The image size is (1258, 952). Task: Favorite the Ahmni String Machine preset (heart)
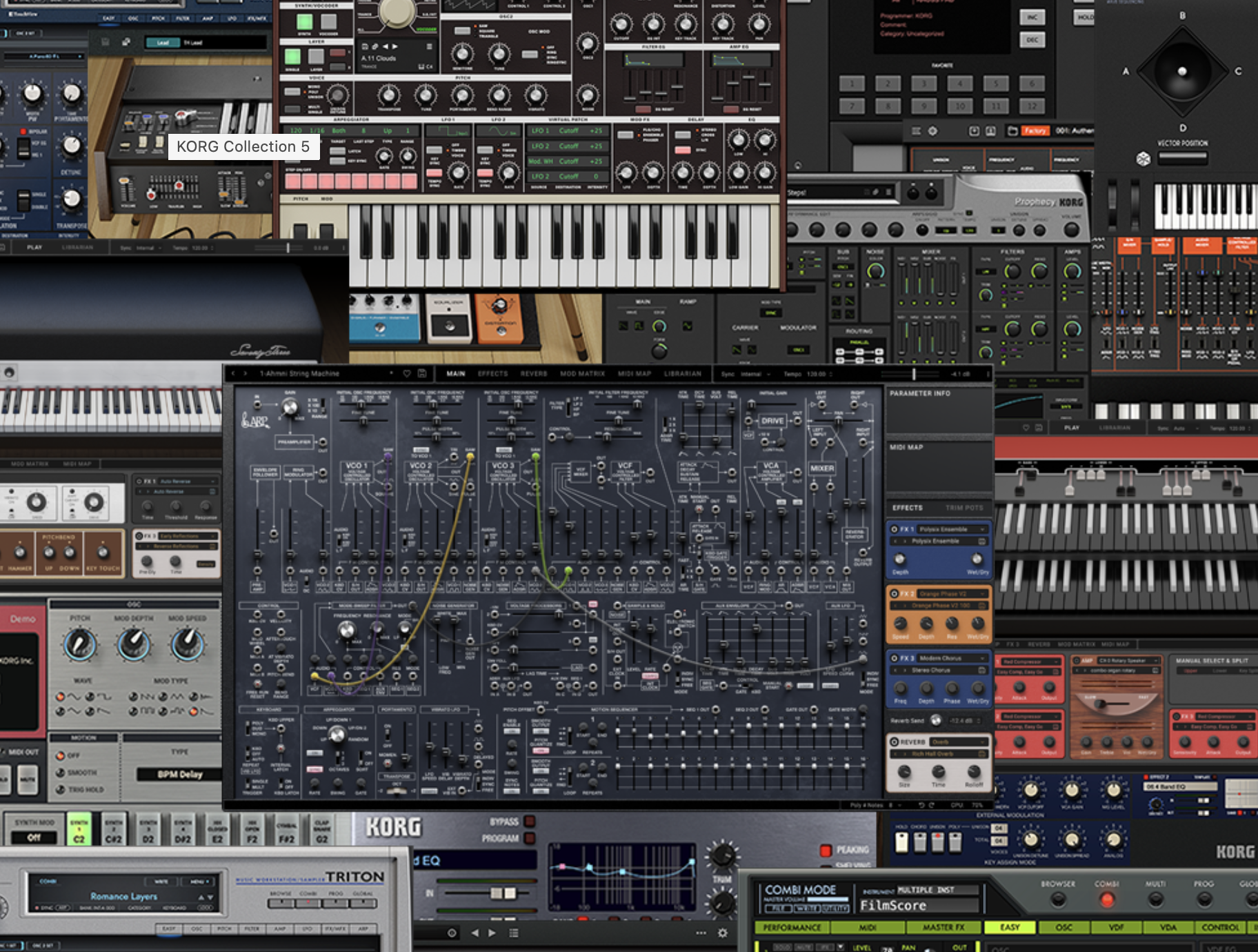coord(407,373)
